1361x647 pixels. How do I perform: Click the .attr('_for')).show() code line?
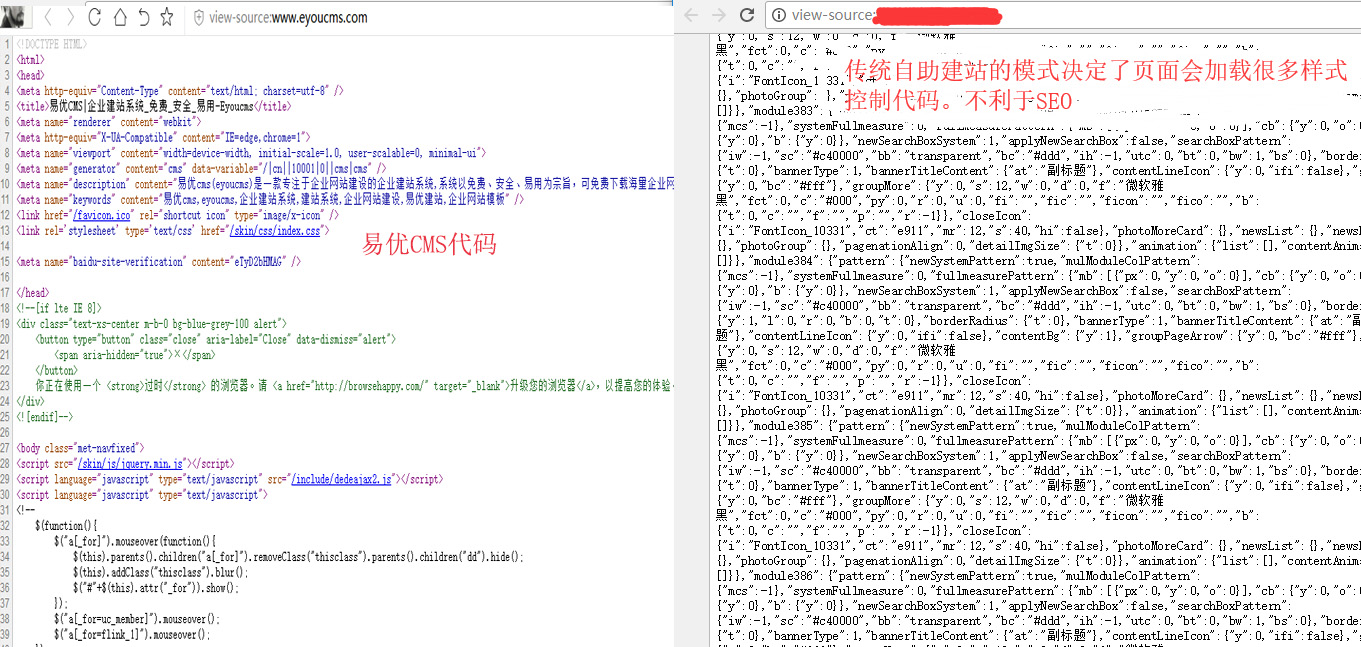pyautogui.click(x=156, y=588)
